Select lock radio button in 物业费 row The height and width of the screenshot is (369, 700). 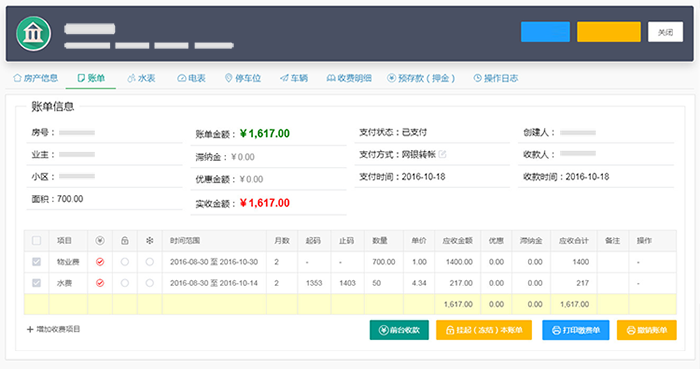tap(125, 262)
